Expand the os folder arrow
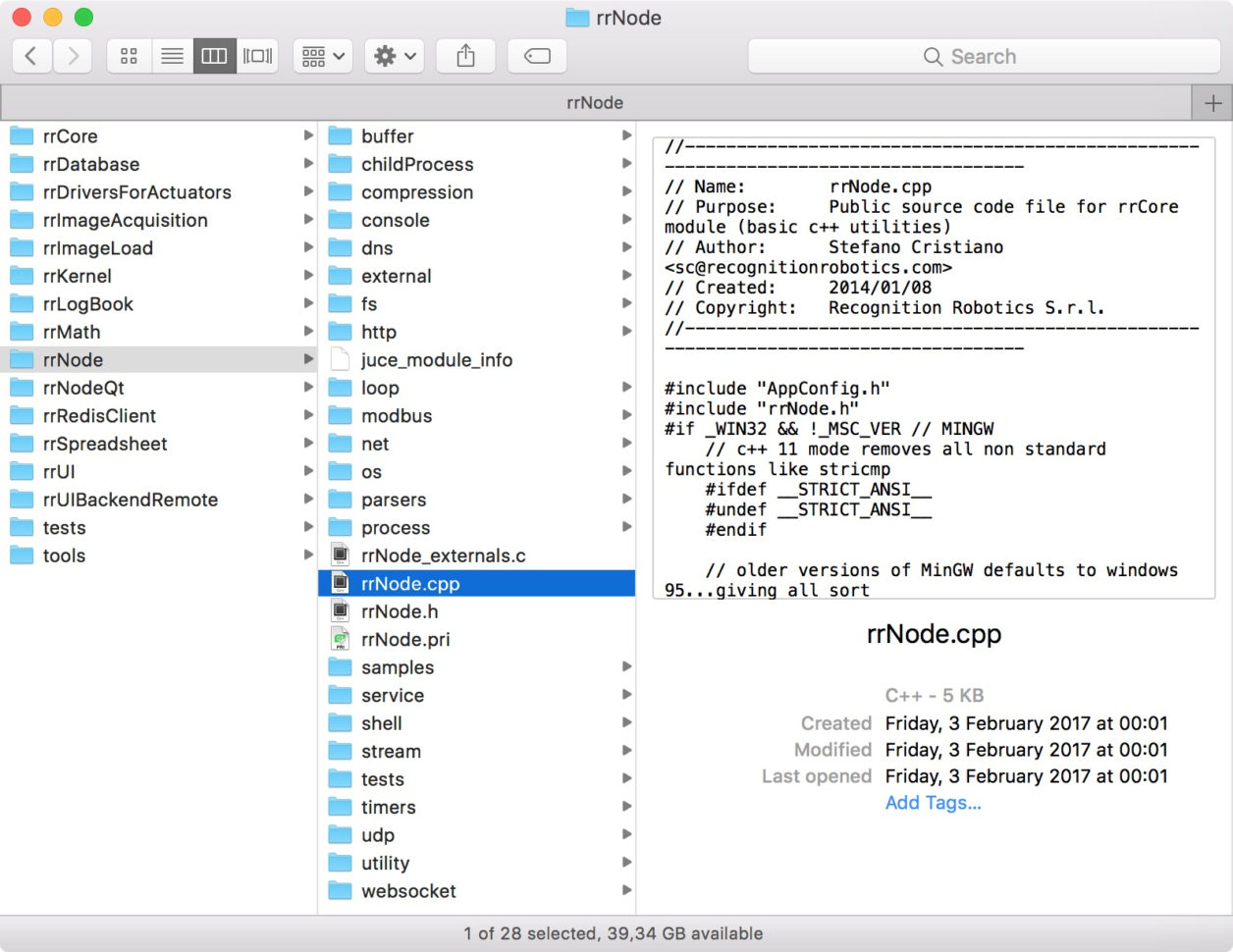Screen dimensions: 1233x952 626,471
